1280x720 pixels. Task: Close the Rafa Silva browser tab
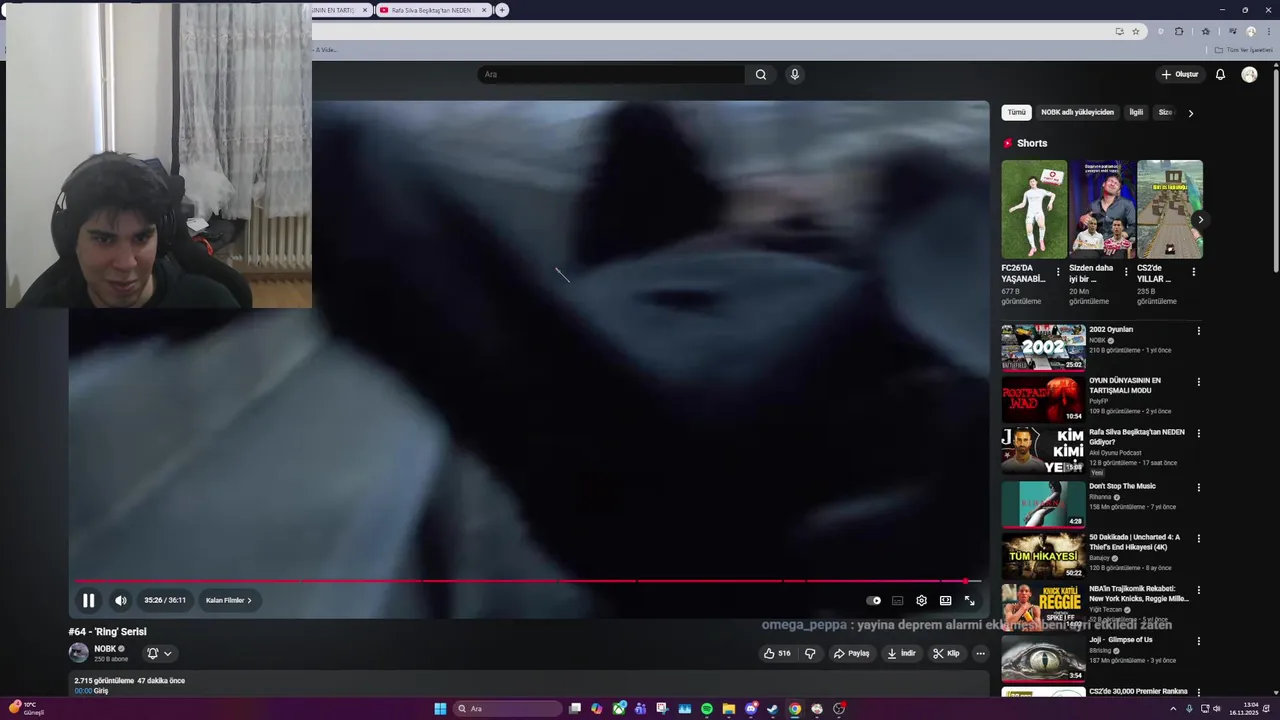tap(484, 10)
